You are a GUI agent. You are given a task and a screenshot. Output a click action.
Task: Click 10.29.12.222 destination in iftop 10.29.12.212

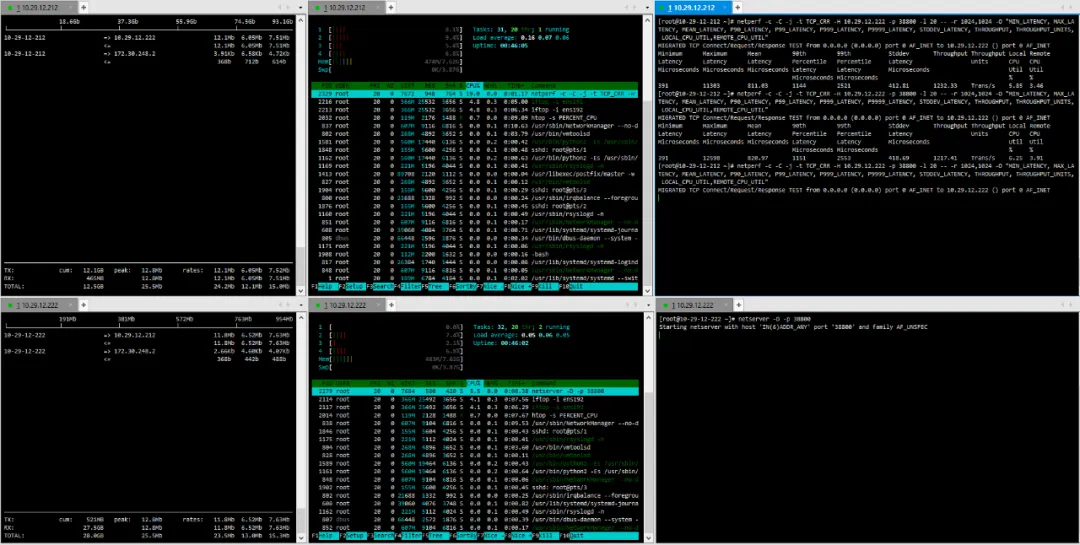[134, 37]
